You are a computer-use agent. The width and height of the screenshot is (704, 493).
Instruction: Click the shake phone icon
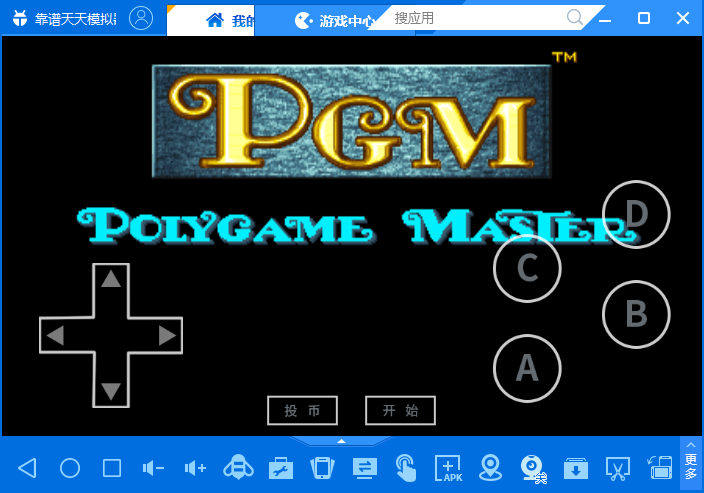(322, 468)
